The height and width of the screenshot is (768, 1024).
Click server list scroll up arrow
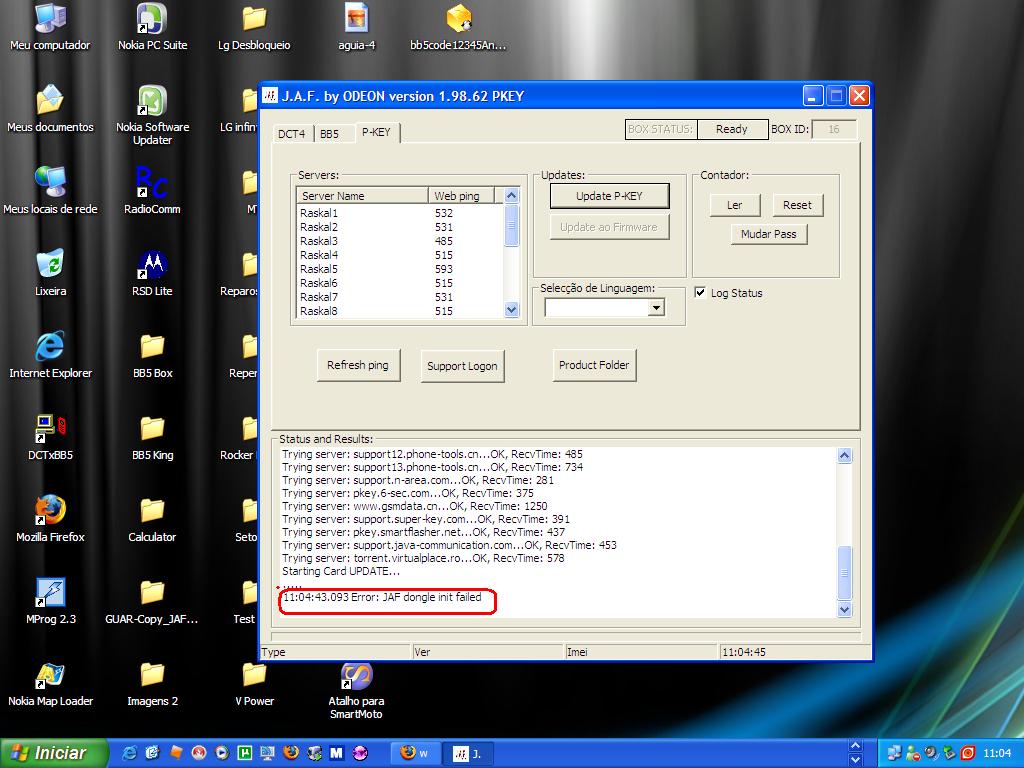(x=511, y=195)
